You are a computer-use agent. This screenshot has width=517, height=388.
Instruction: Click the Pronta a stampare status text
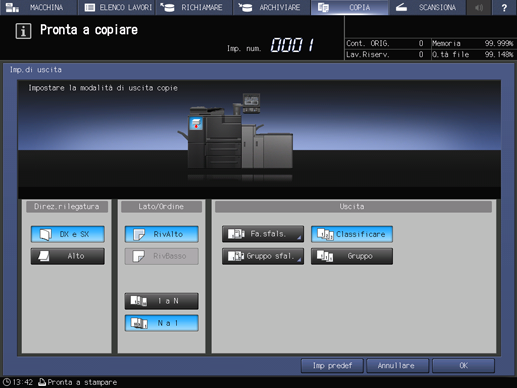pos(82,382)
